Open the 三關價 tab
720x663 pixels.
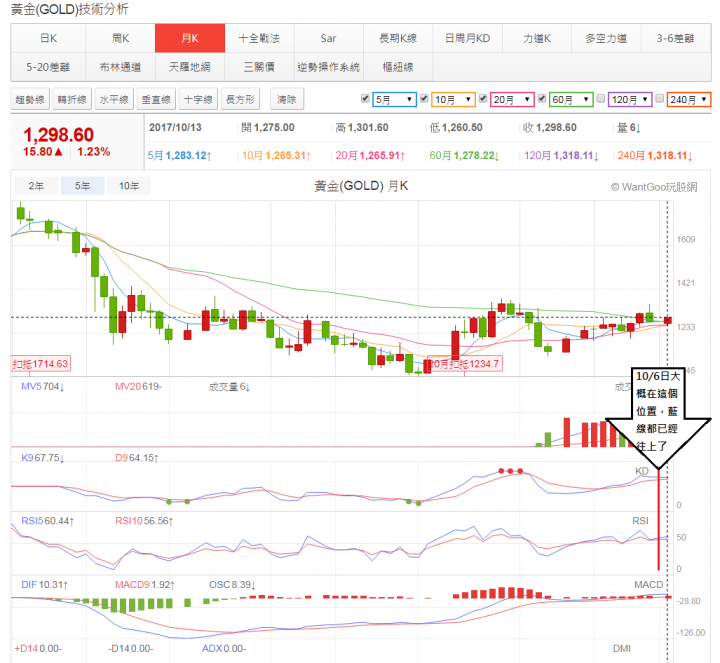(x=259, y=67)
